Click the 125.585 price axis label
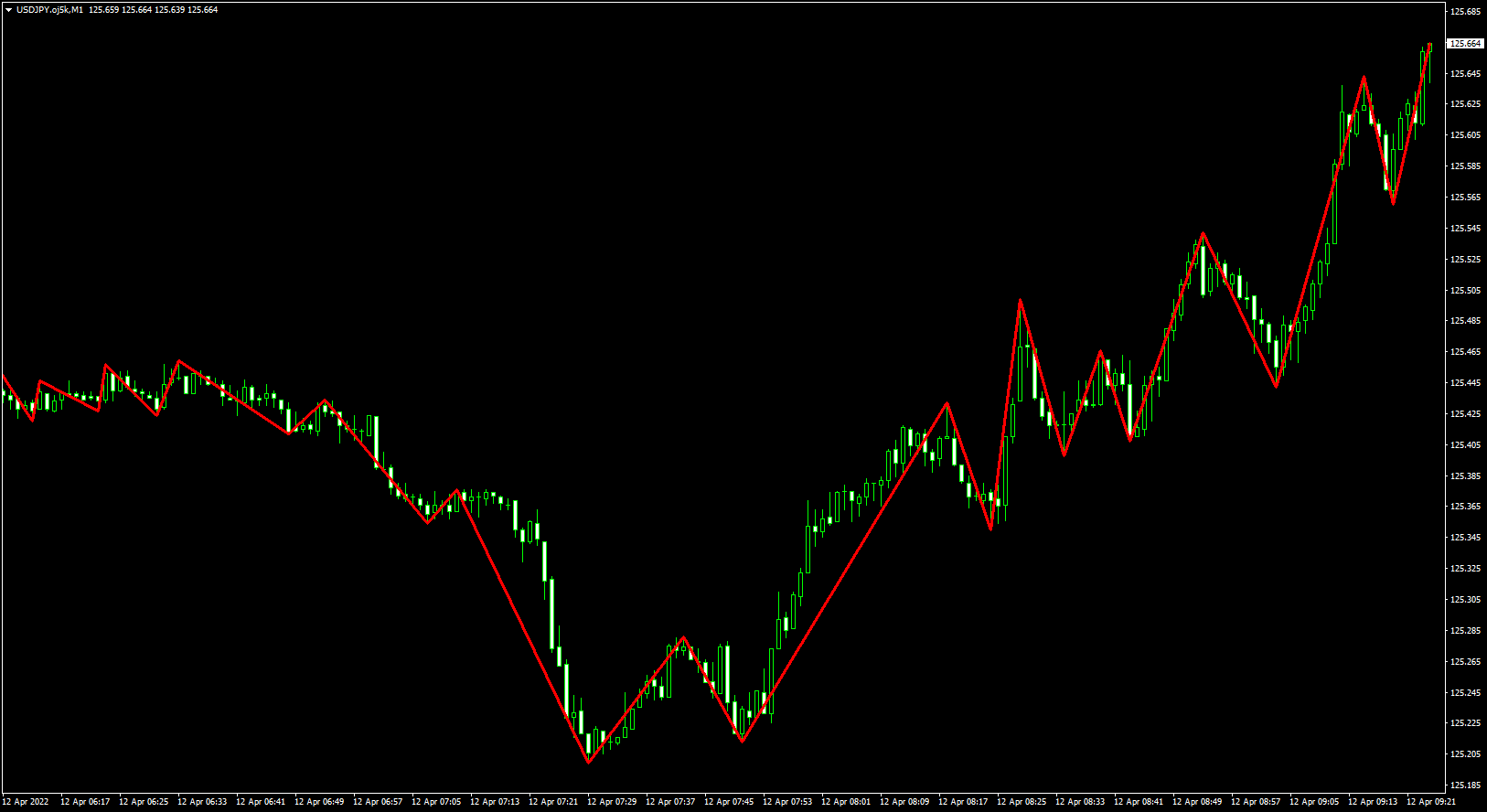Viewport: 1487px width, 812px height. 1466,166
